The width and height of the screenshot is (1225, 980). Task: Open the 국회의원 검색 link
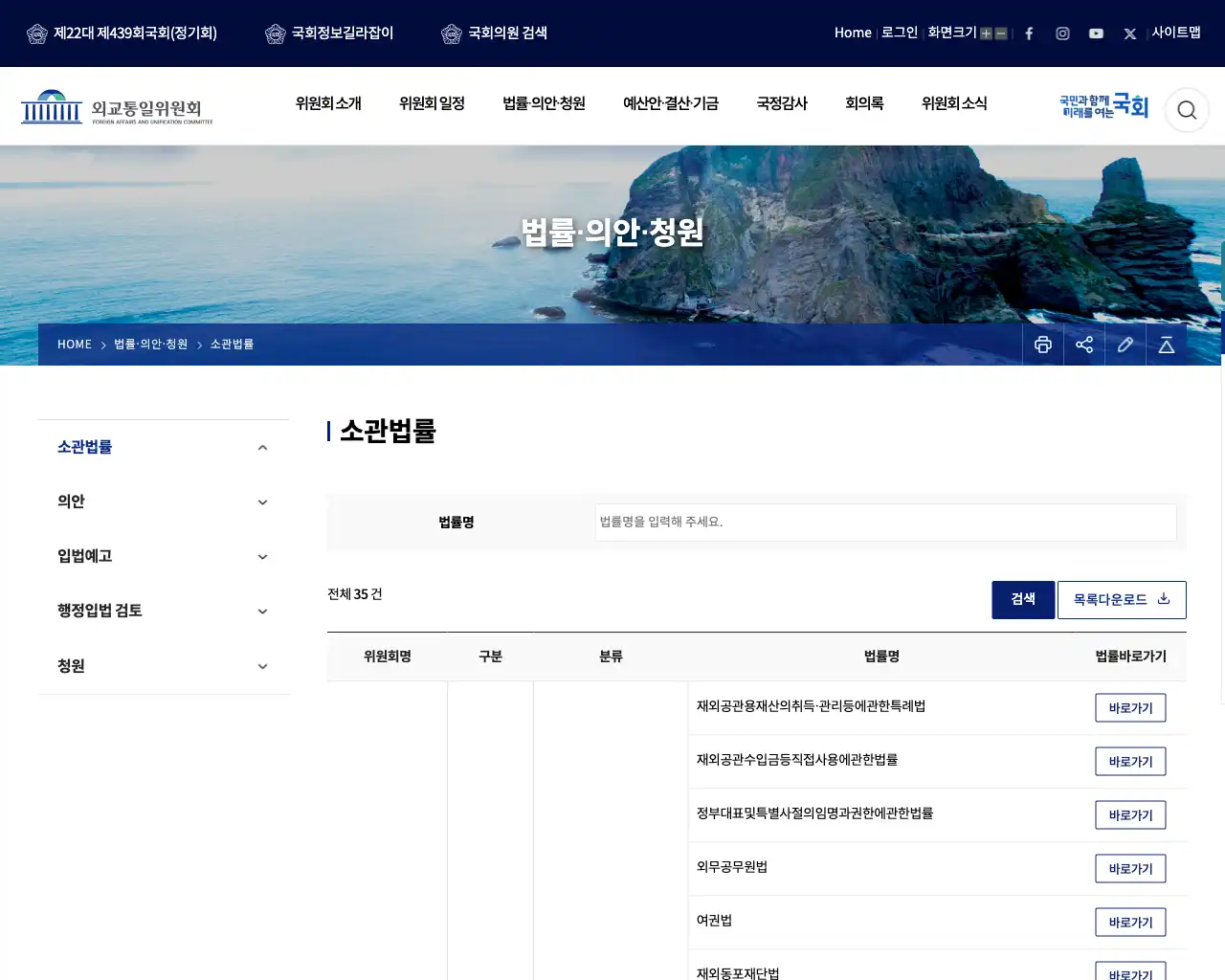tap(495, 33)
